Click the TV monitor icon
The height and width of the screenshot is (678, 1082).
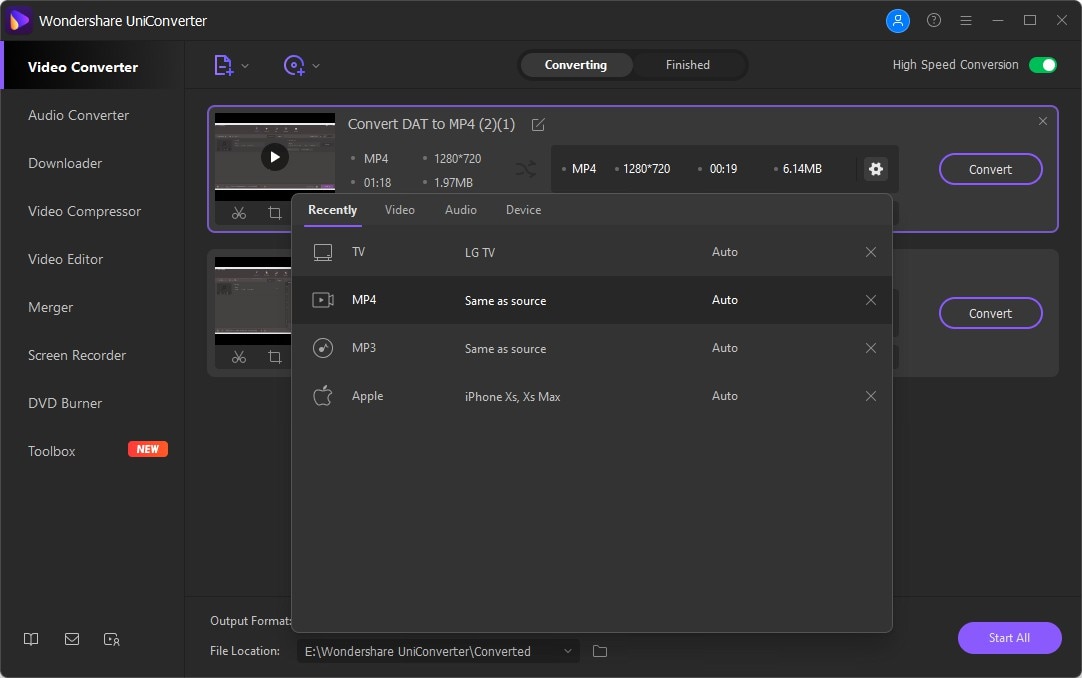(323, 252)
